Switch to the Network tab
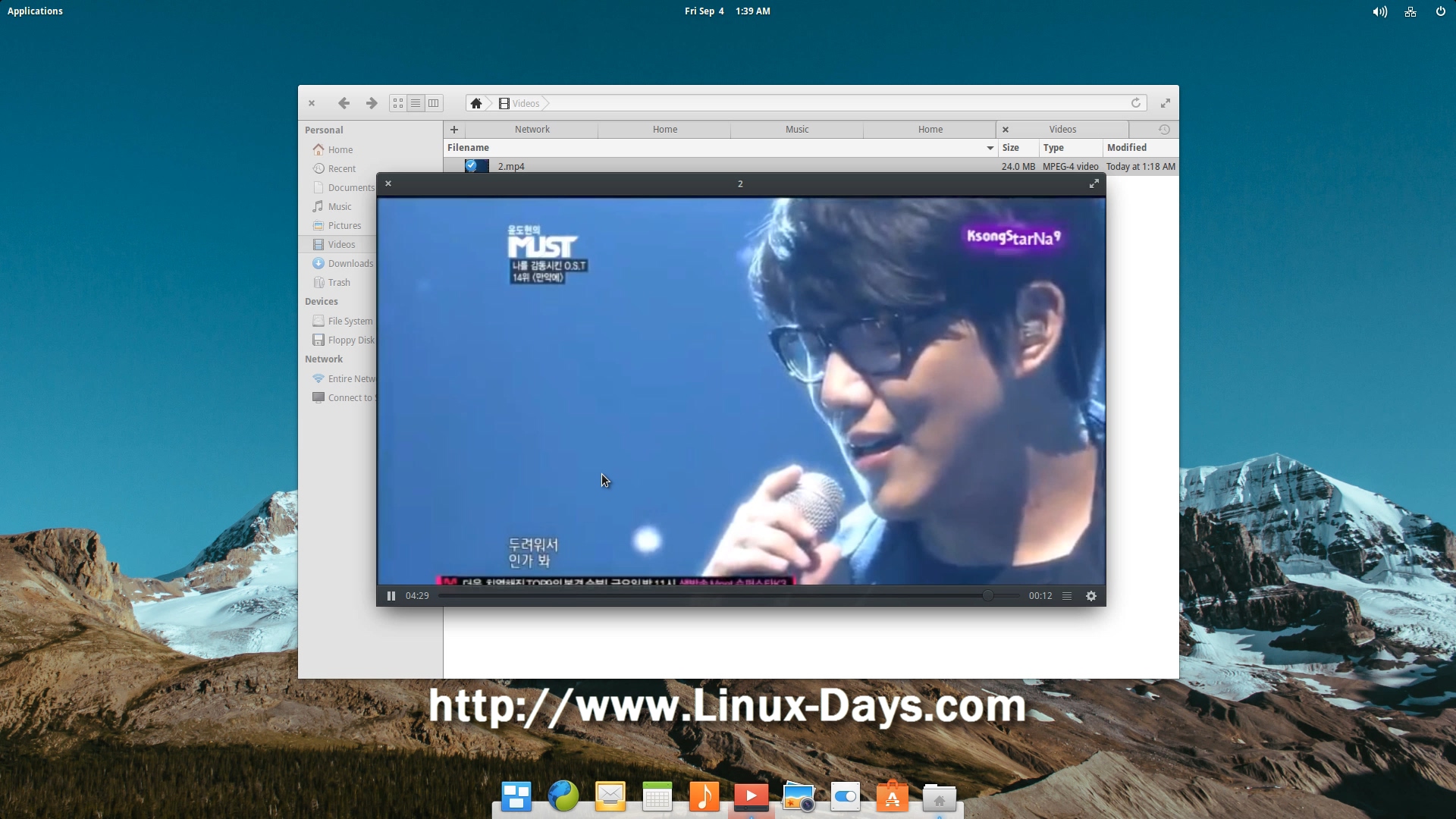1456x819 pixels. (532, 130)
